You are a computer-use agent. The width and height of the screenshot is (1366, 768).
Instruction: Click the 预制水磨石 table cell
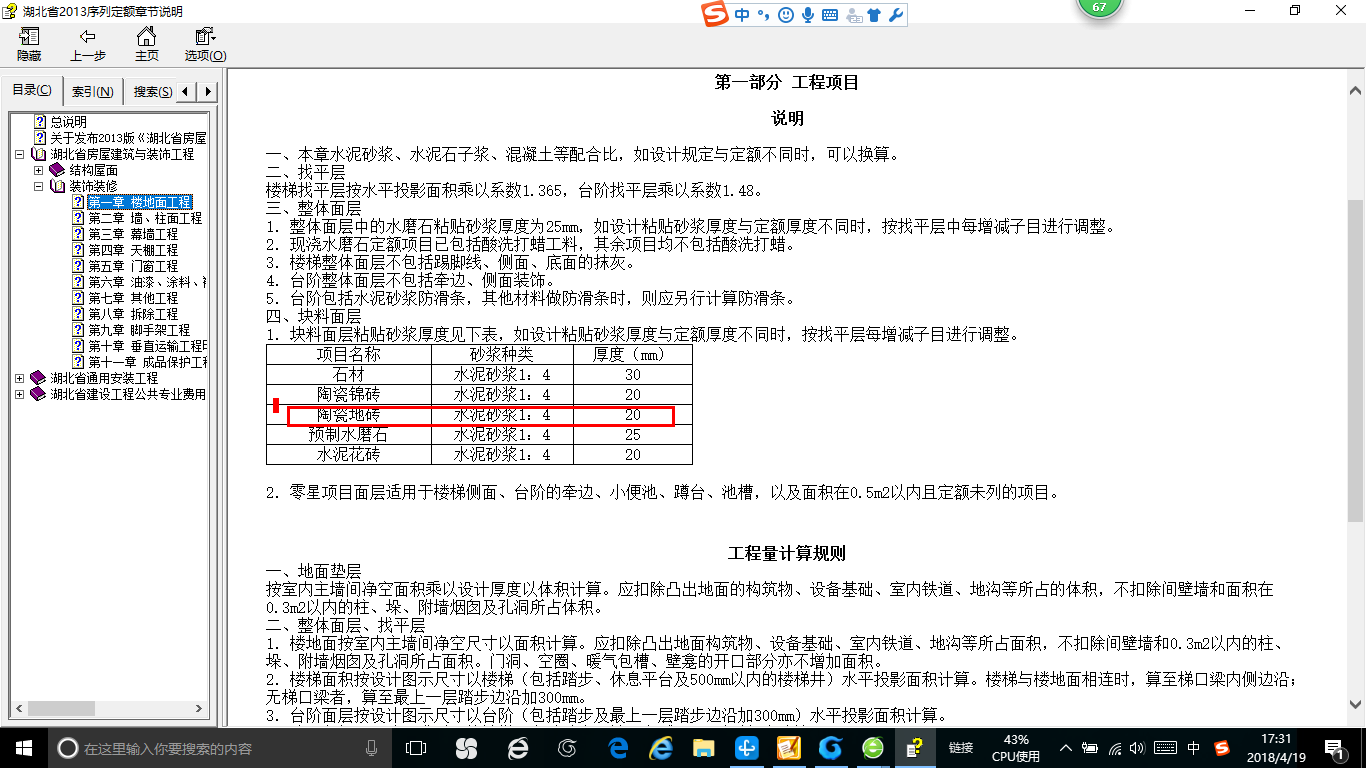tap(349, 435)
